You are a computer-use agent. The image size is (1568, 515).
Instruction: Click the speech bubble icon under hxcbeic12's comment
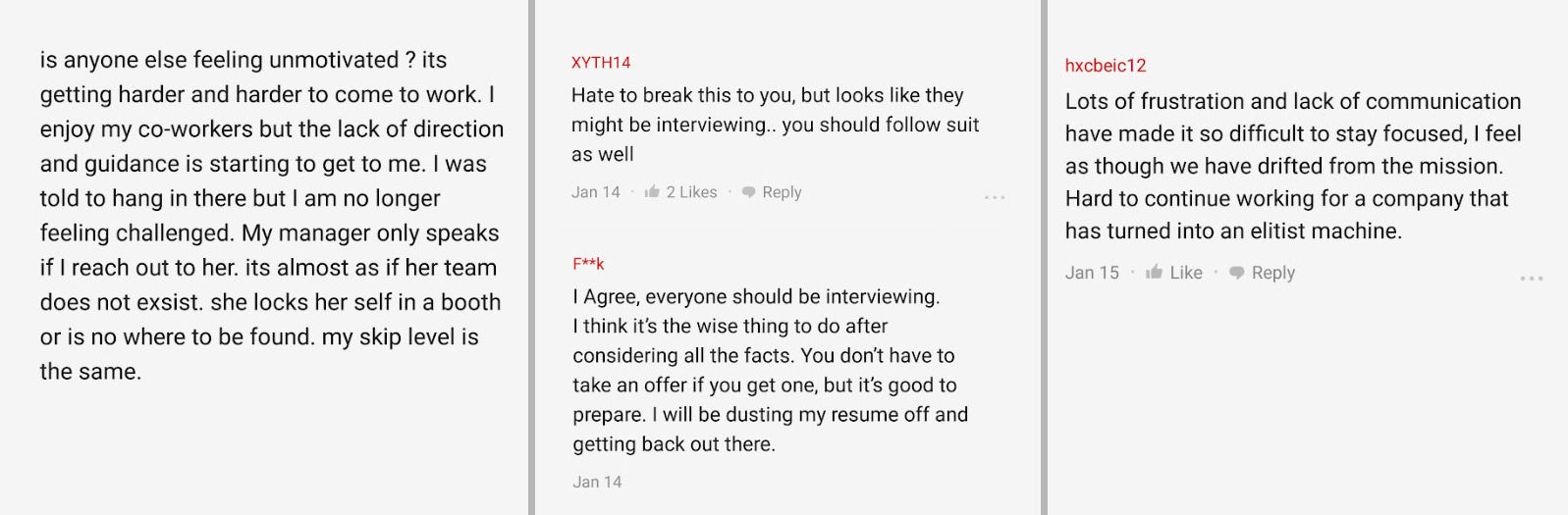click(1237, 273)
